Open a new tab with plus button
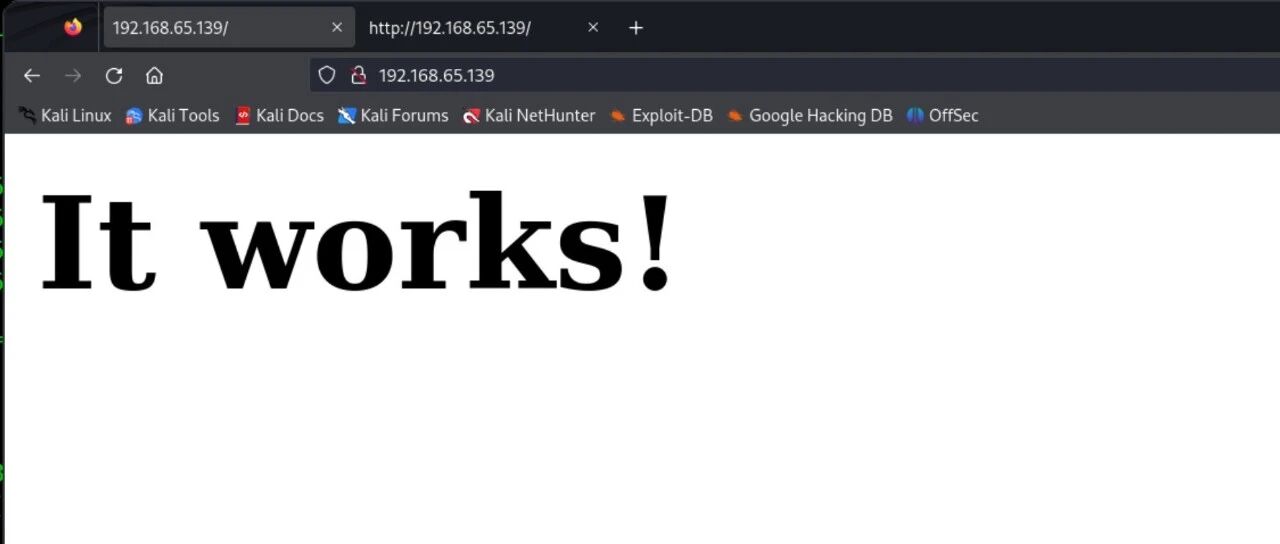Image resolution: width=1280 pixels, height=544 pixels. click(x=636, y=28)
